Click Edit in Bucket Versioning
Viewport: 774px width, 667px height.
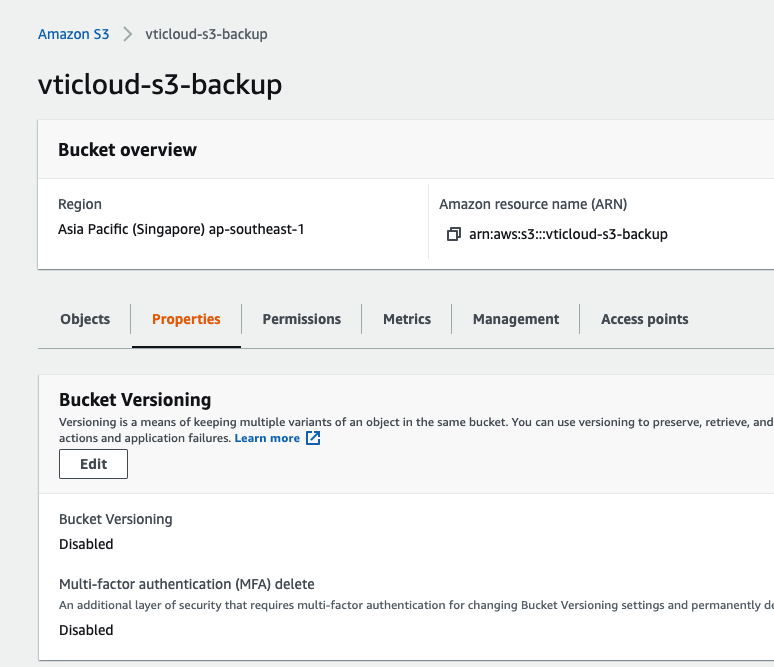[93, 464]
